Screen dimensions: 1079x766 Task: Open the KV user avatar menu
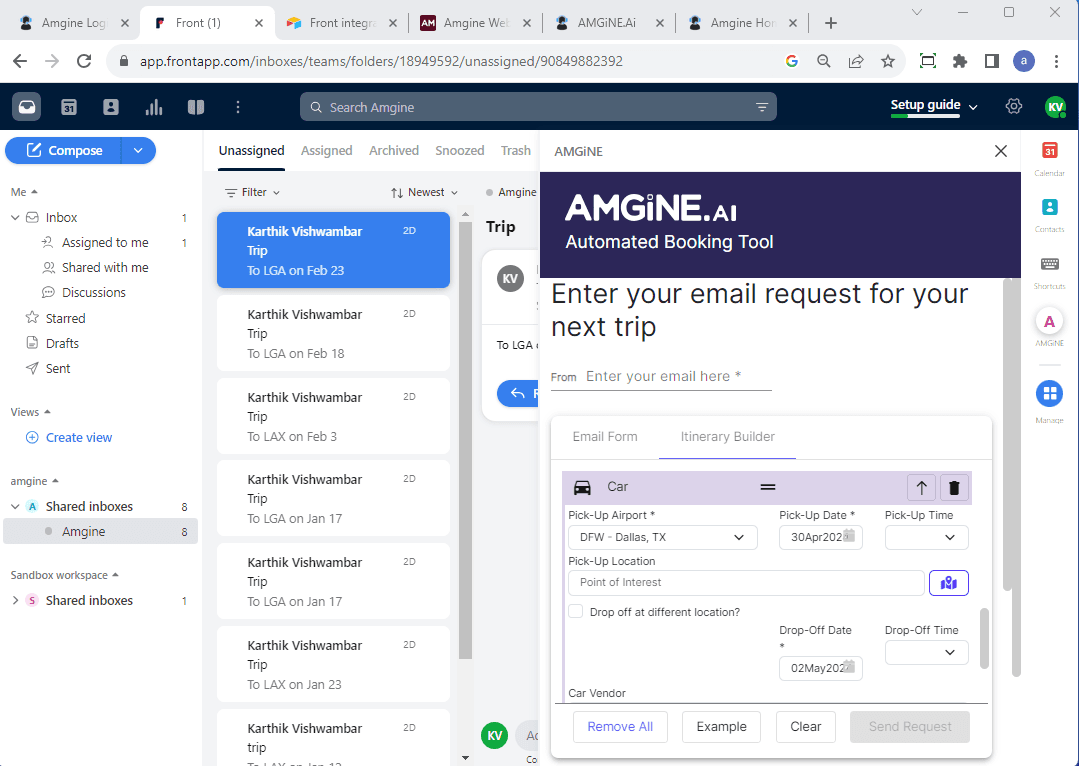coord(1055,107)
